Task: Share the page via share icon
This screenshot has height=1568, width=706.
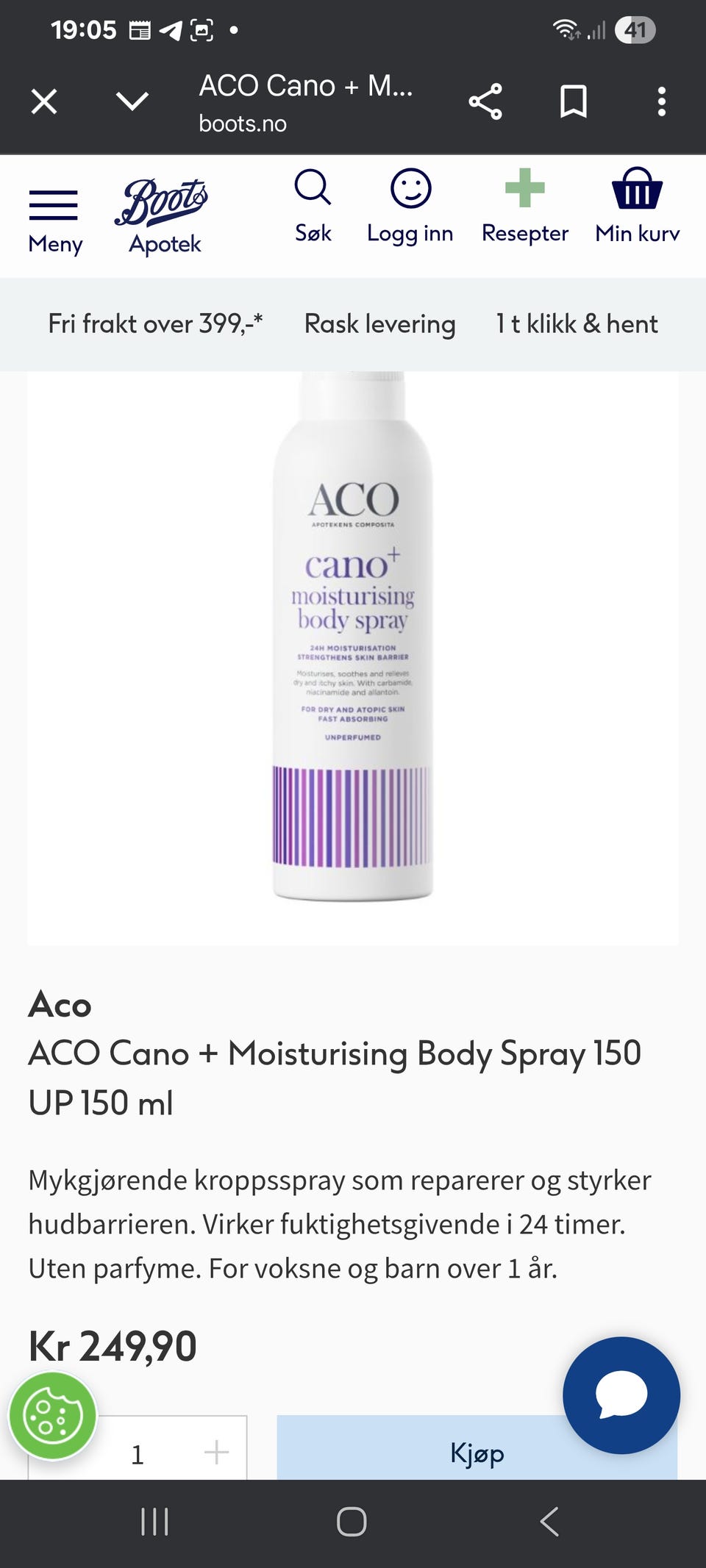Action: [485, 101]
